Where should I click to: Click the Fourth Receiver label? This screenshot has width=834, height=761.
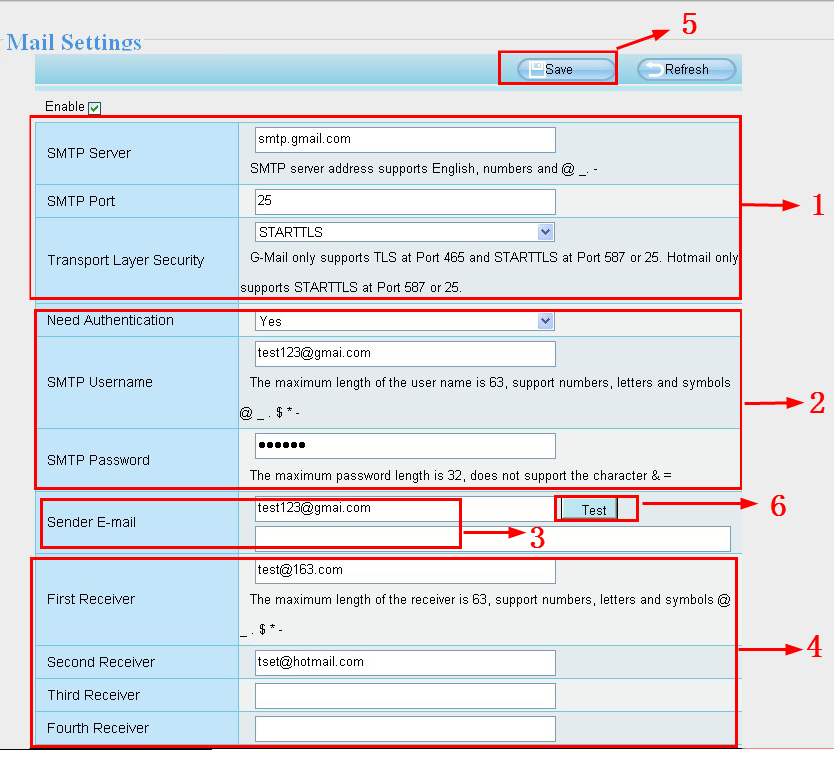click(98, 728)
